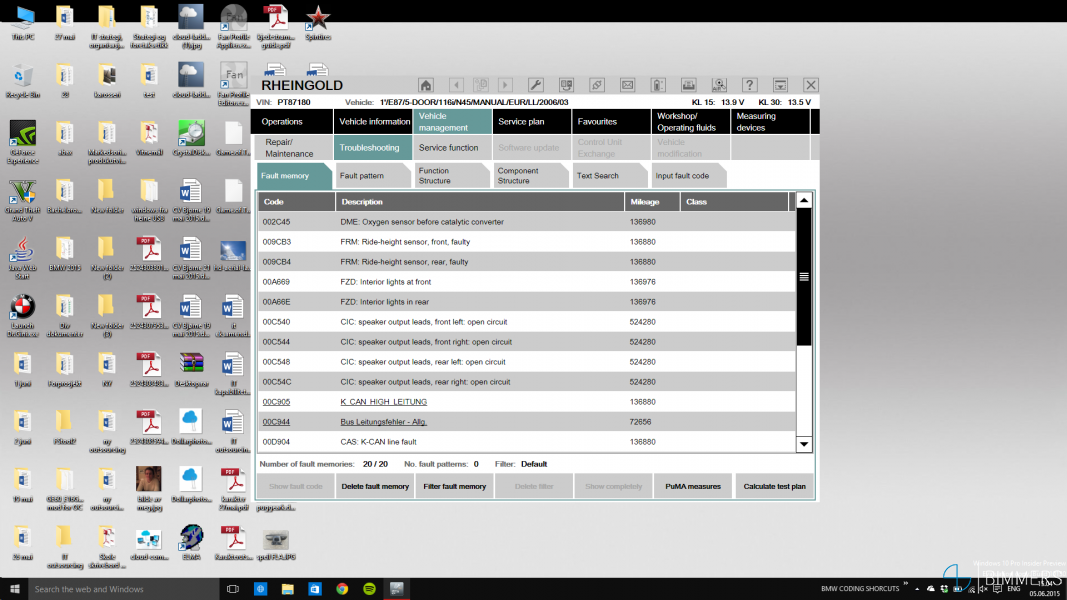
Task: Open the envelope feedback icon
Action: point(627,85)
